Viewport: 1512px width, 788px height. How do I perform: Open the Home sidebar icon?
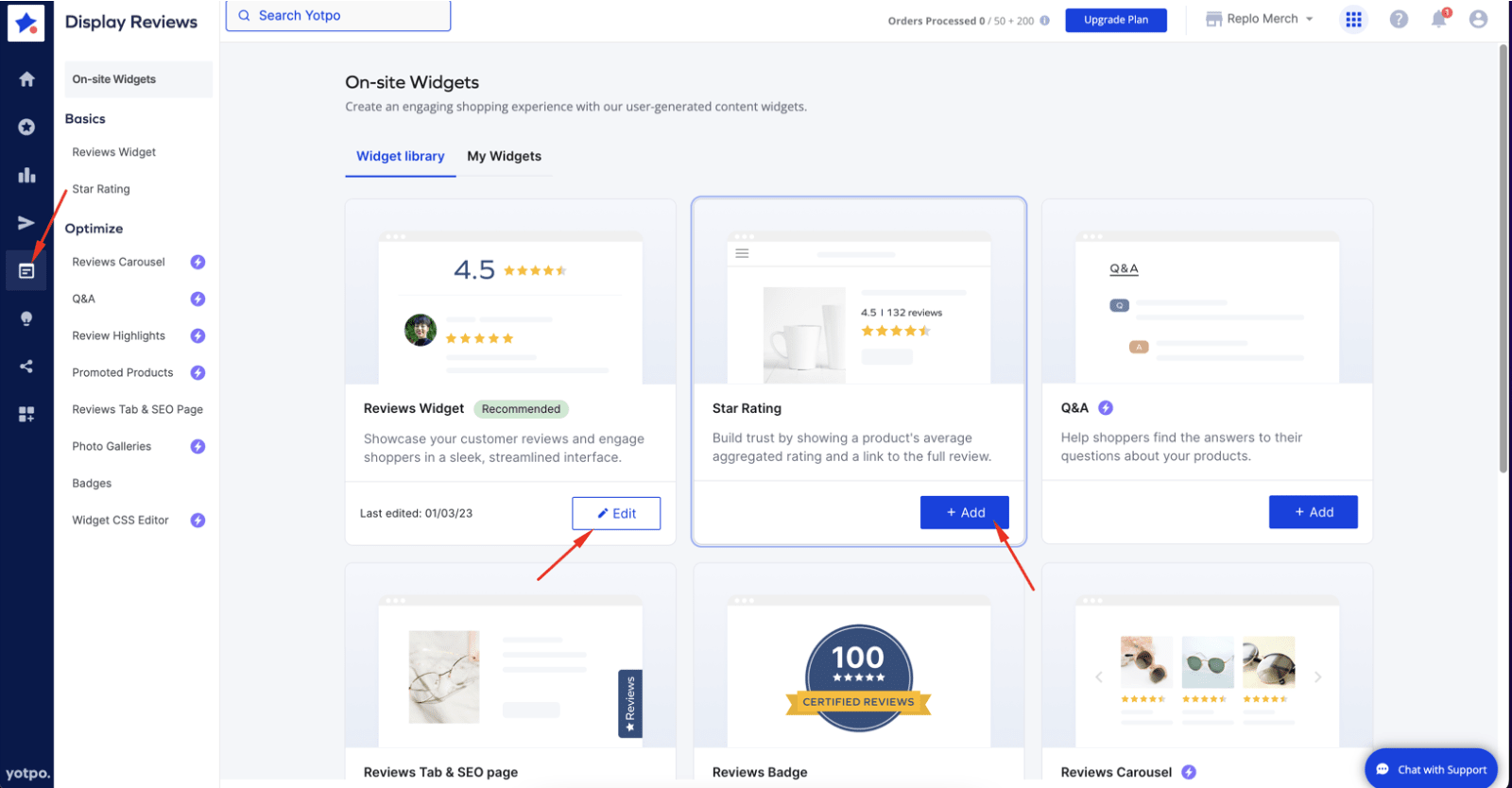tap(26, 79)
